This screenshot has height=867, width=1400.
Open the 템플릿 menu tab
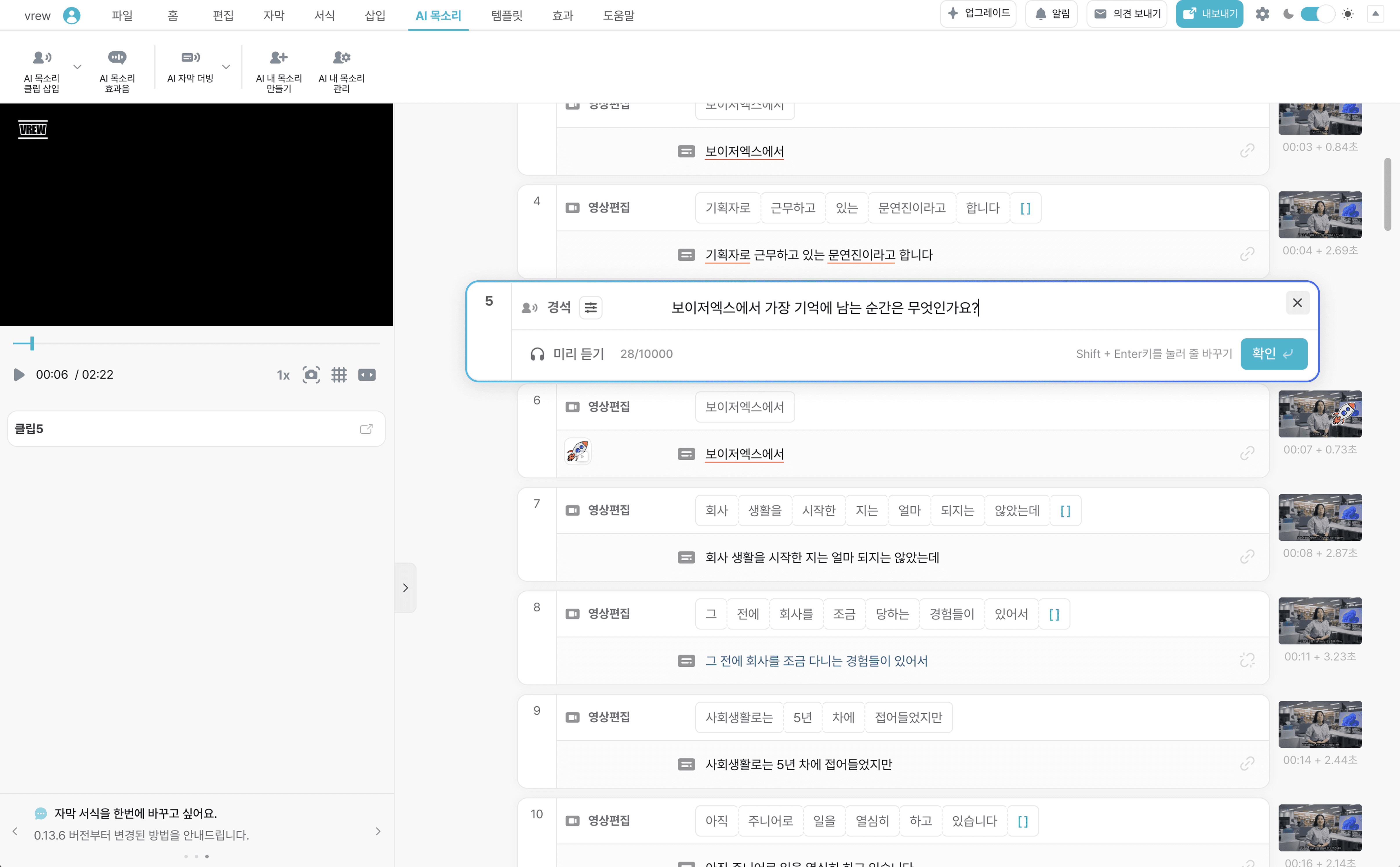coord(507,15)
